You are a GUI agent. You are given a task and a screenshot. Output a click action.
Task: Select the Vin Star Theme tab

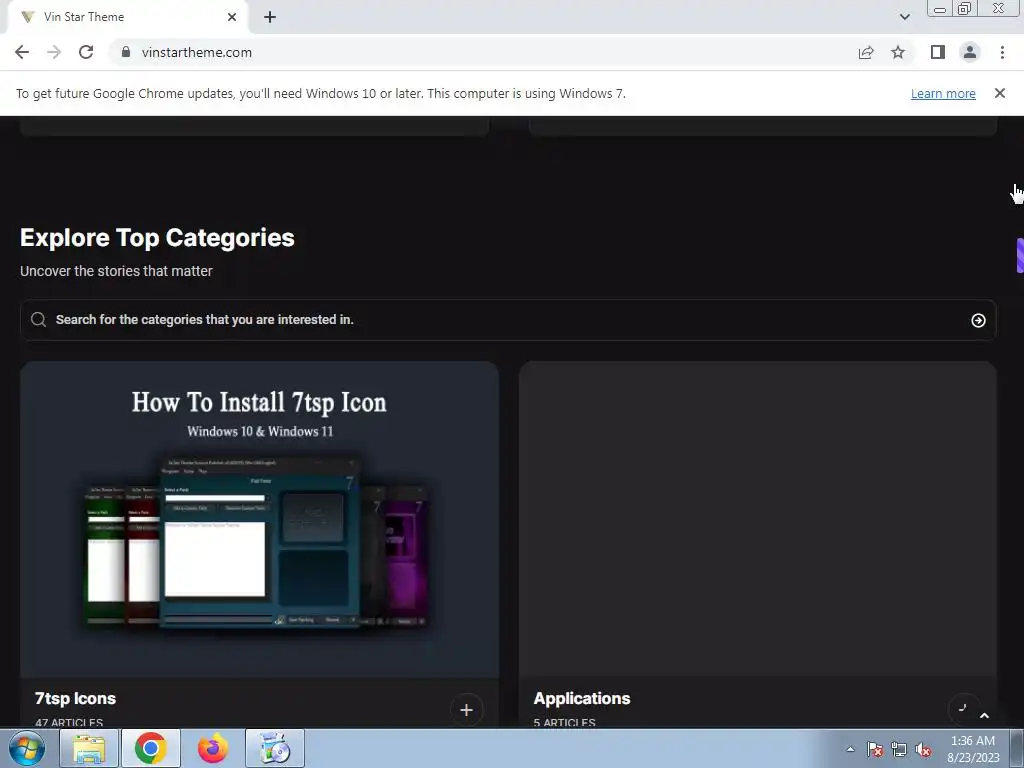click(x=127, y=17)
